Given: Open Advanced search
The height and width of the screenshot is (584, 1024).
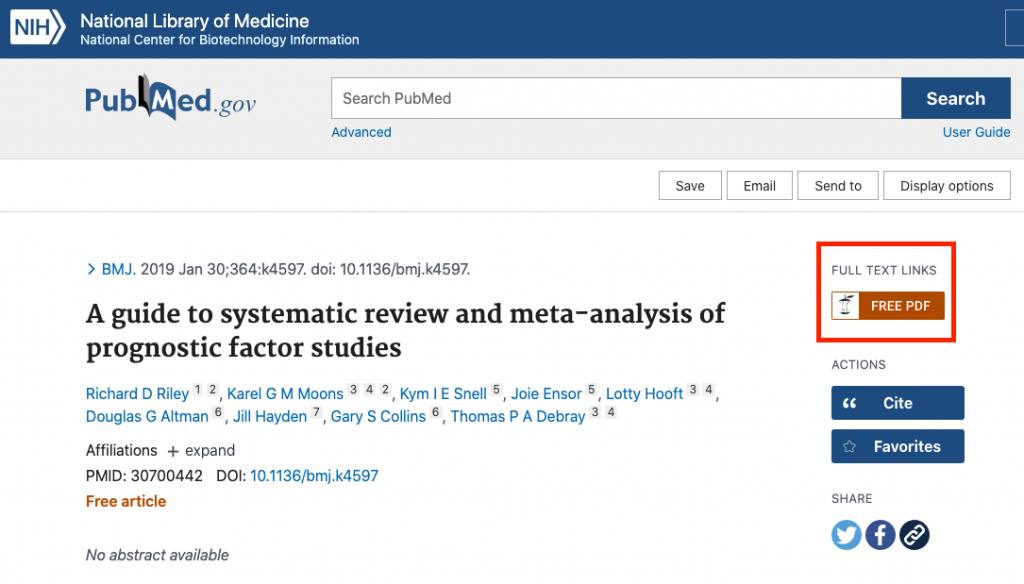Looking at the screenshot, I should (x=360, y=131).
